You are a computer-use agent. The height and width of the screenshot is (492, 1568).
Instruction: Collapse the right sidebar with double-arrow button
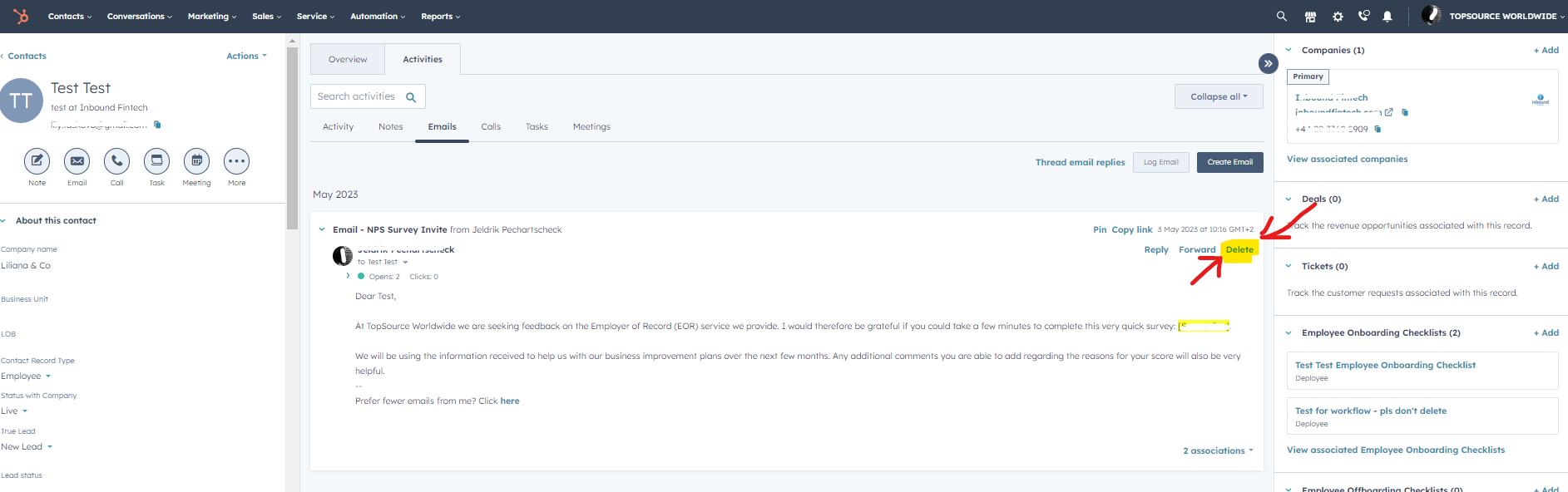1268,63
